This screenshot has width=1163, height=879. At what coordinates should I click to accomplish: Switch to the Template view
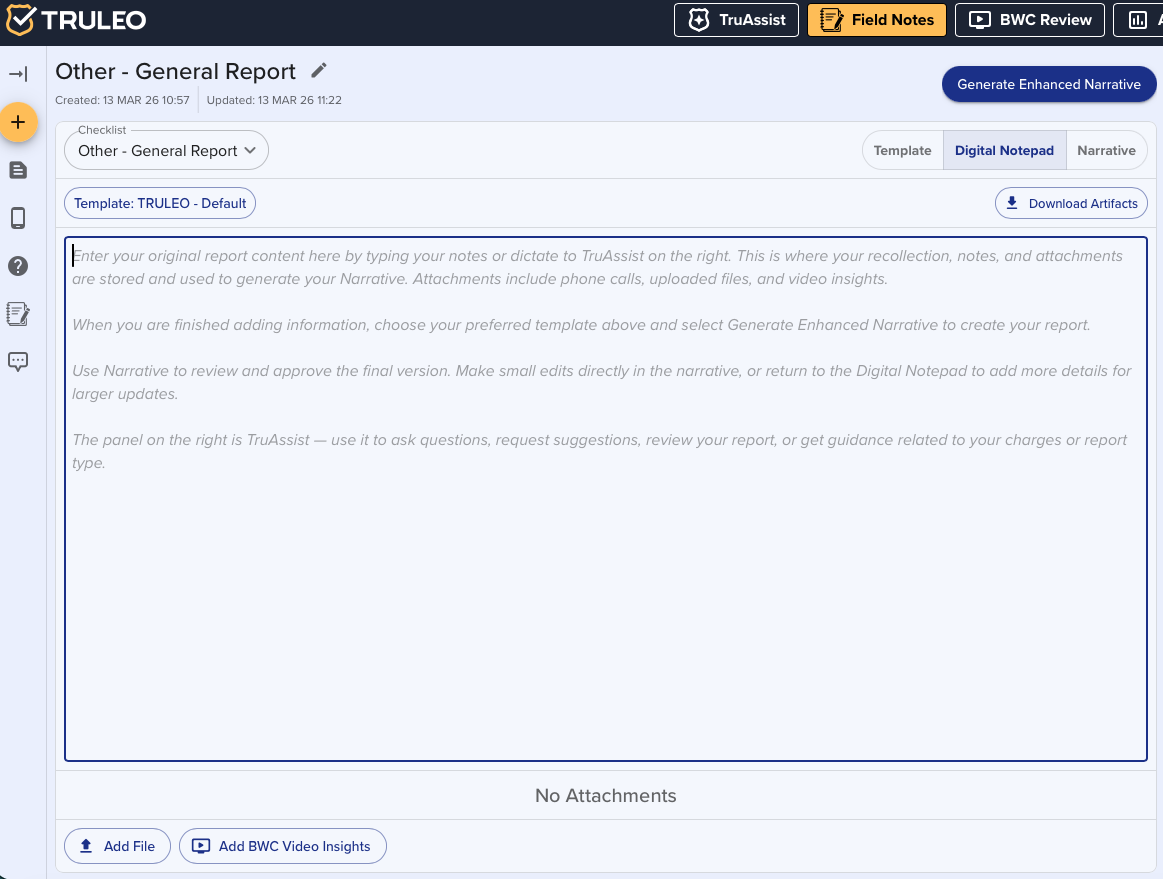(902, 151)
